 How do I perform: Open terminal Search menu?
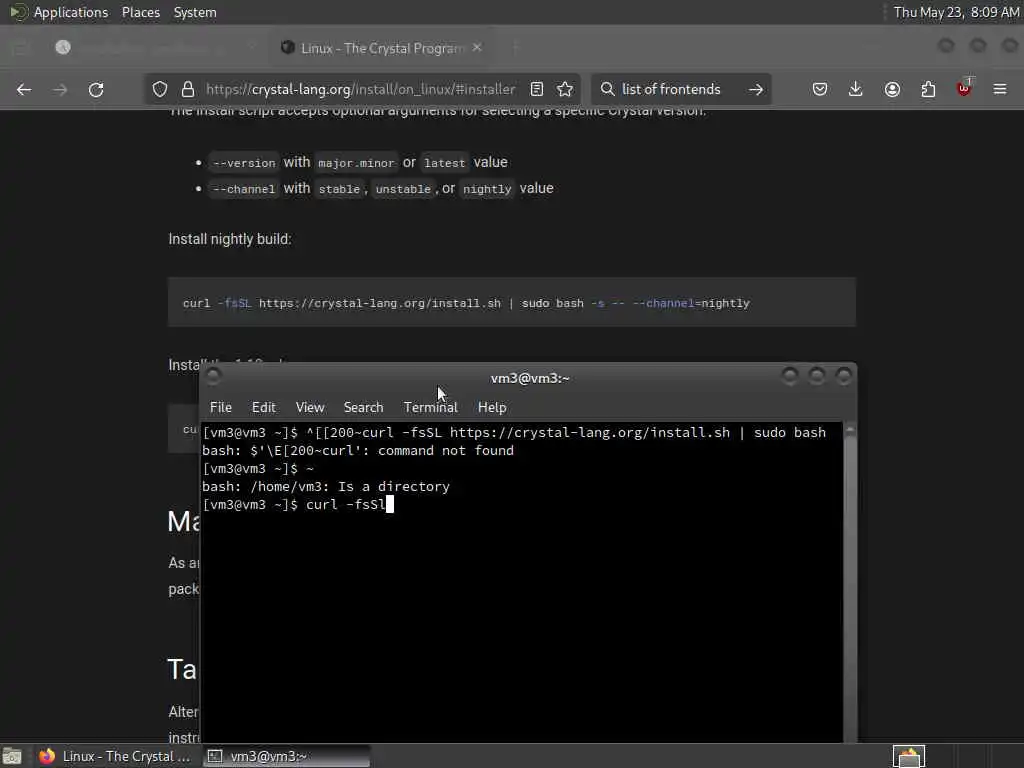tap(364, 408)
